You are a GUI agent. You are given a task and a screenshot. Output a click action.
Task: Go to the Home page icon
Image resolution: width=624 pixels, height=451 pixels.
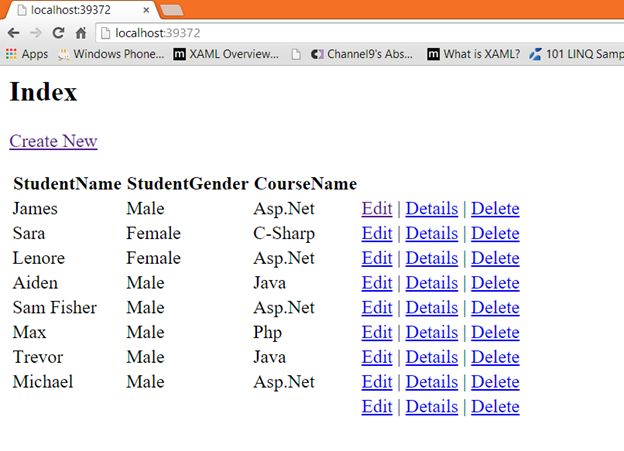(x=81, y=33)
